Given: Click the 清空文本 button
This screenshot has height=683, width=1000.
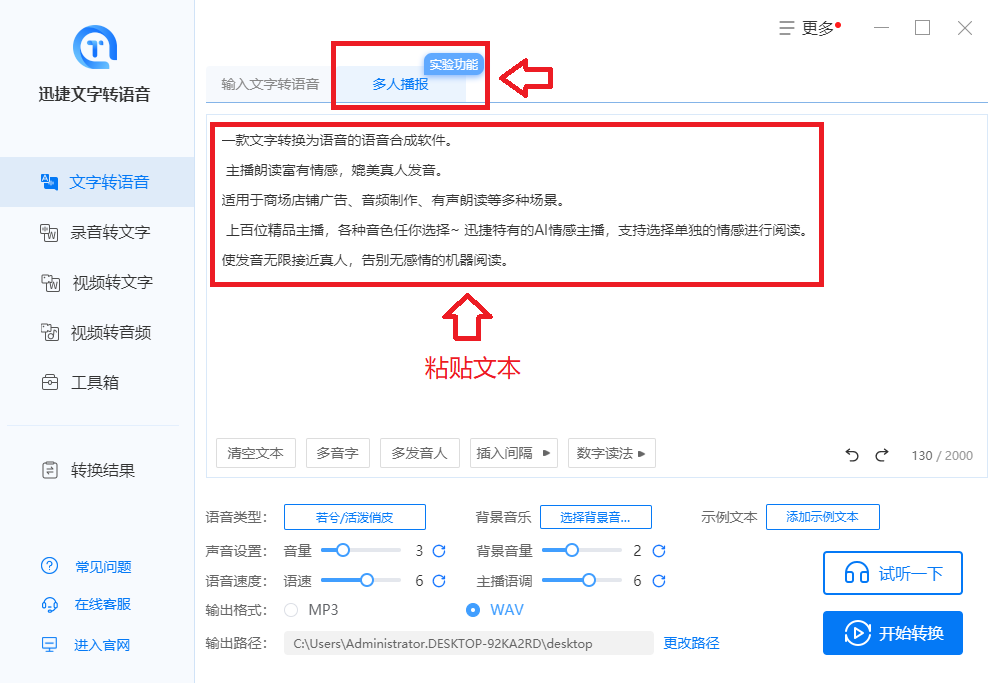Looking at the screenshot, I should 256,453.
